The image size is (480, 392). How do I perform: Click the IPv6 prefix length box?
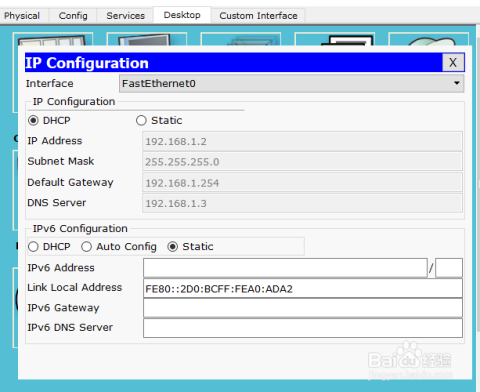[x=449, y=268]
